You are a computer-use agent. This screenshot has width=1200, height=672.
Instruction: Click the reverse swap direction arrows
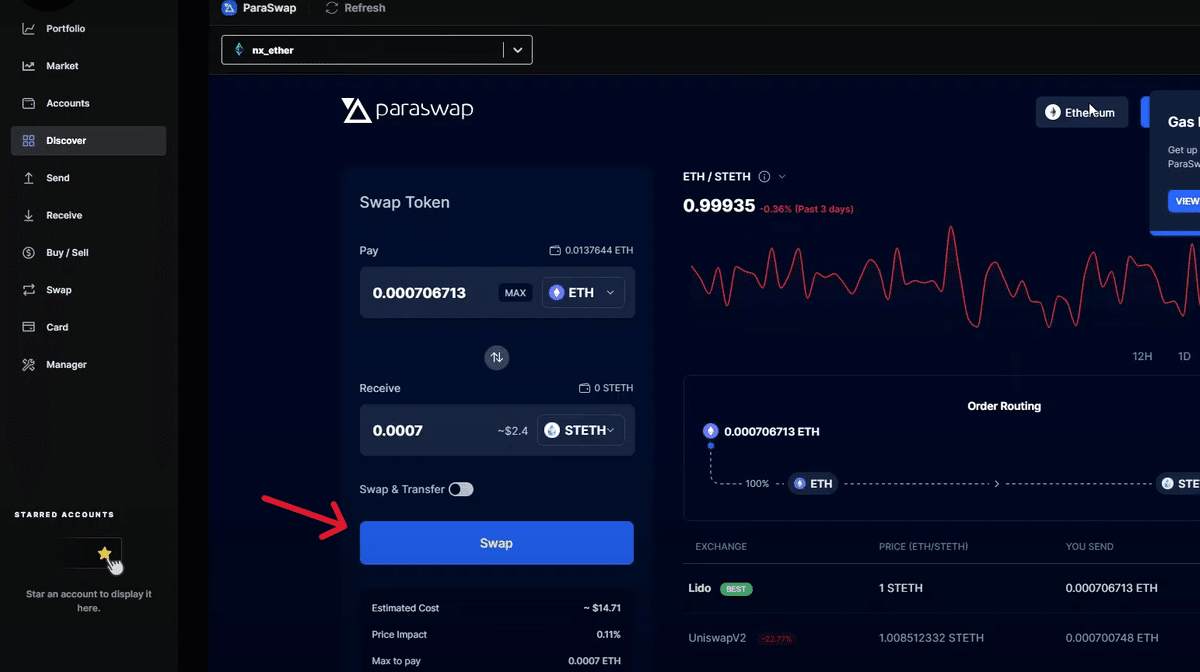[x=497, y=357]
